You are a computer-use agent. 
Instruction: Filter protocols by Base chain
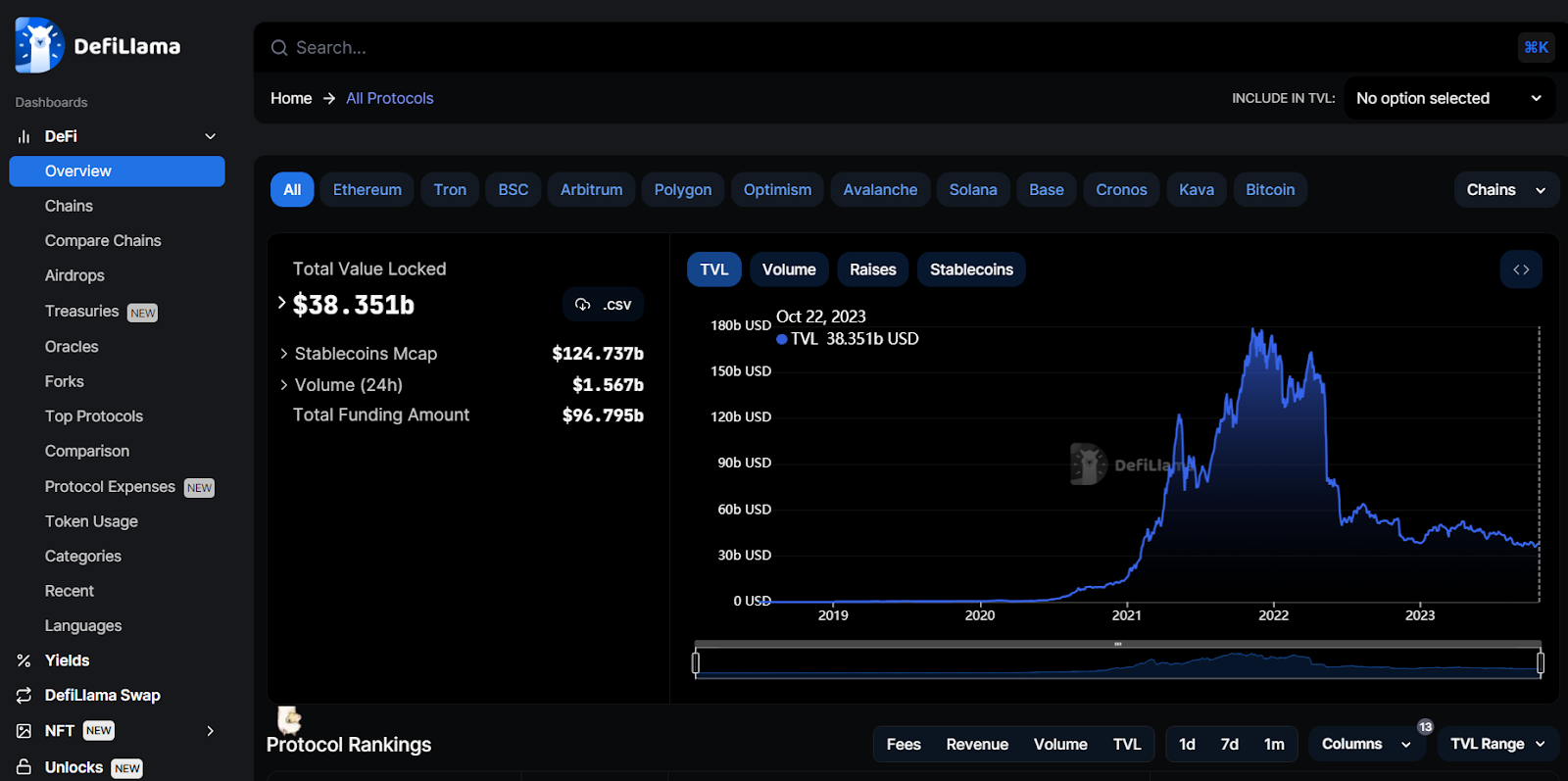coord(1047,190)
